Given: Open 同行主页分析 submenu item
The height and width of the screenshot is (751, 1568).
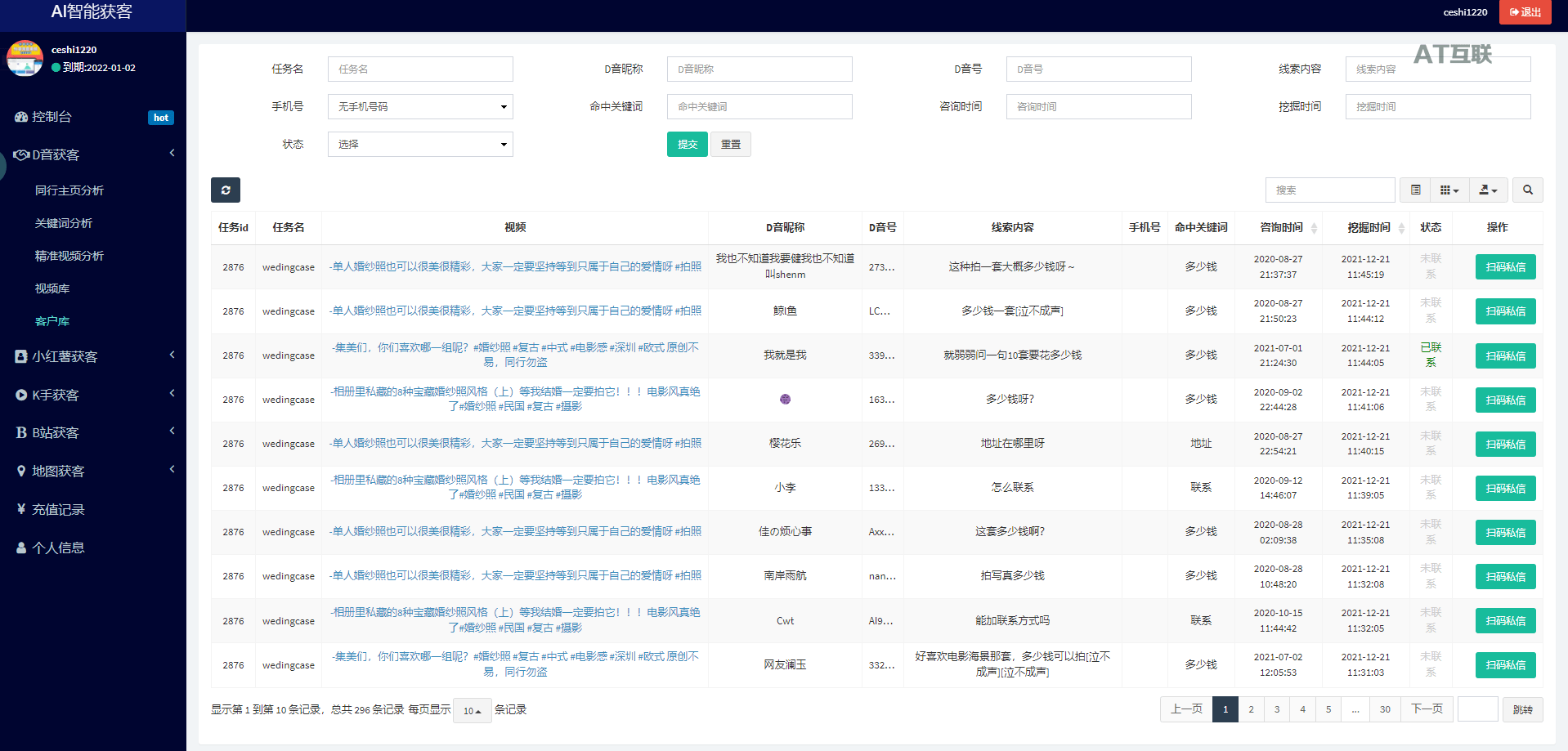Looking at the screenshot, I should click(69, 190).
